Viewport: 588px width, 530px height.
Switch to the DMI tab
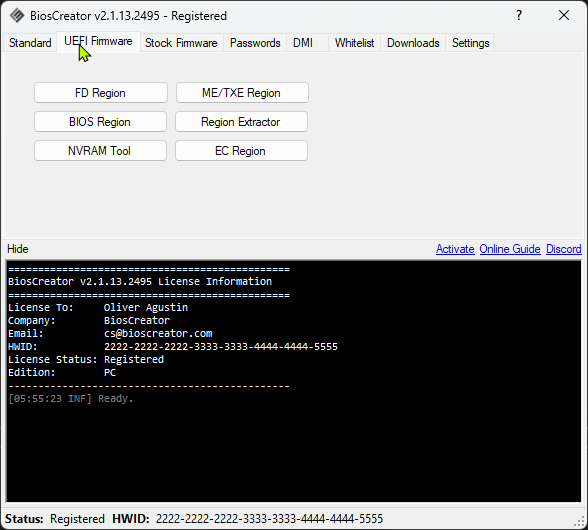(303, 43)
